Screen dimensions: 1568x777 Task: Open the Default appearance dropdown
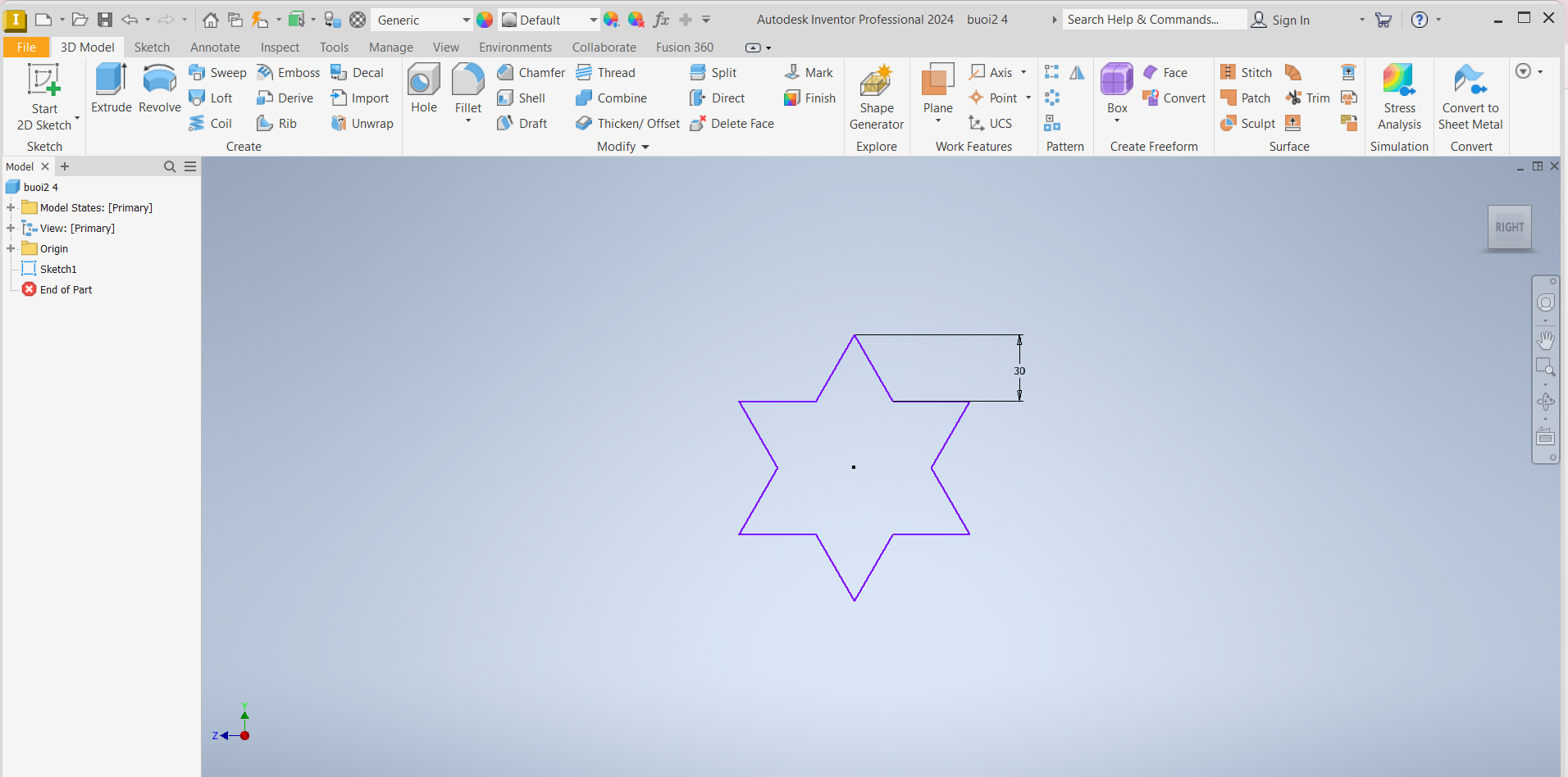[593, 20]
